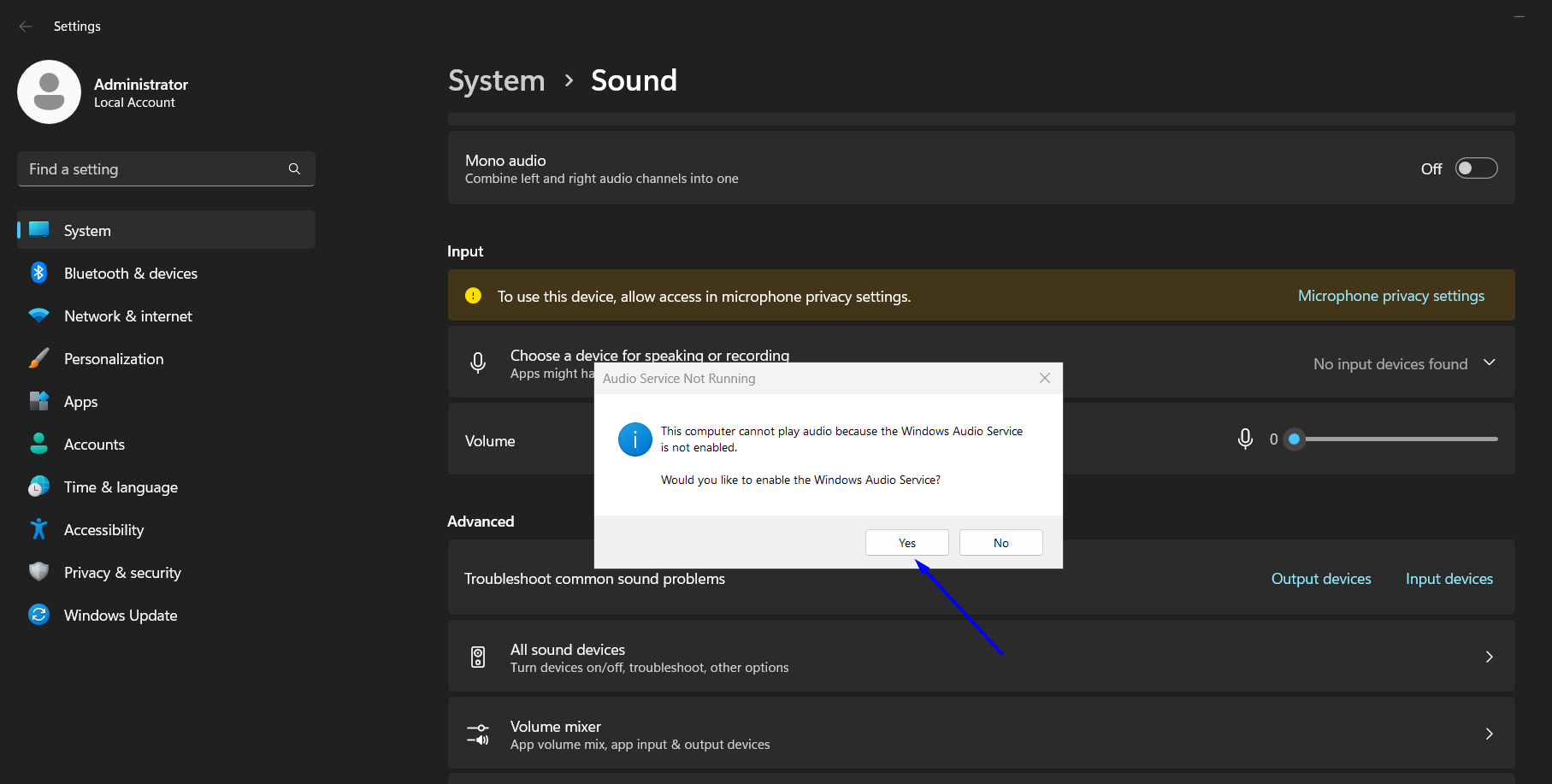Click the Network & internet Wi-Fi icon
This screenshot has height=784, width=1552.
point(38,315)
